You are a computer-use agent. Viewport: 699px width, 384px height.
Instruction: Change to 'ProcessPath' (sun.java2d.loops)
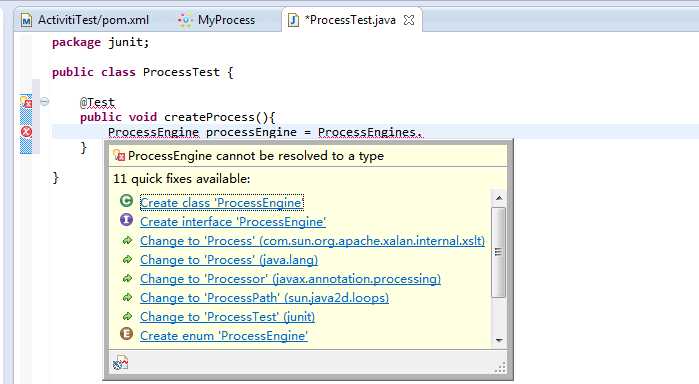coord(264,297)
